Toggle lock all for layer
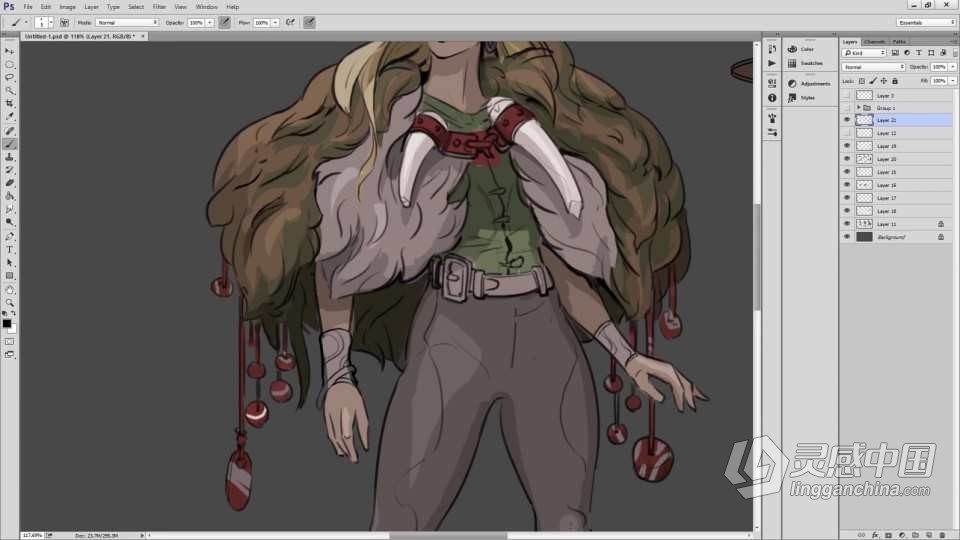This screenshot has height=540, width=960. click(894, 81)
